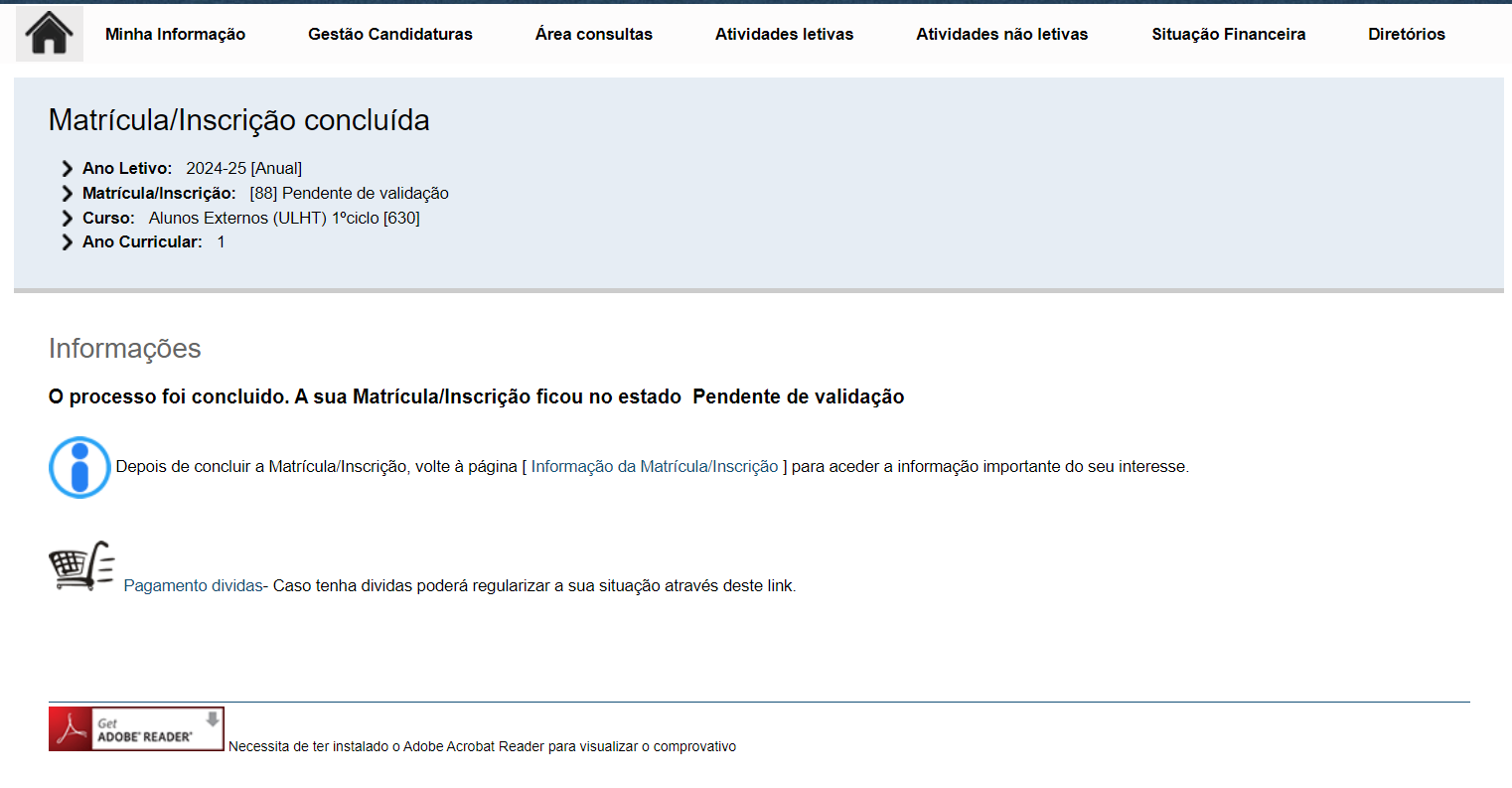Open the Diretórios menu
The image size is (1512, 788).
tap(1407, 34)
